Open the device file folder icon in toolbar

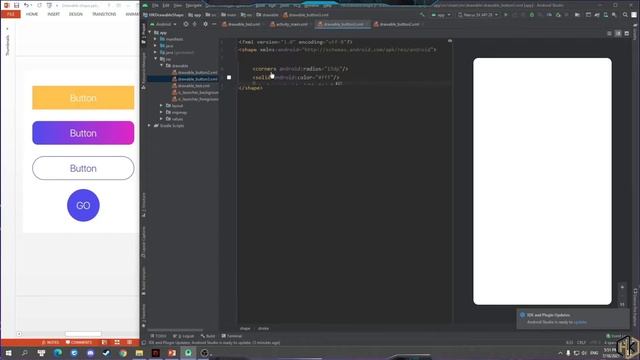[577, 15]
